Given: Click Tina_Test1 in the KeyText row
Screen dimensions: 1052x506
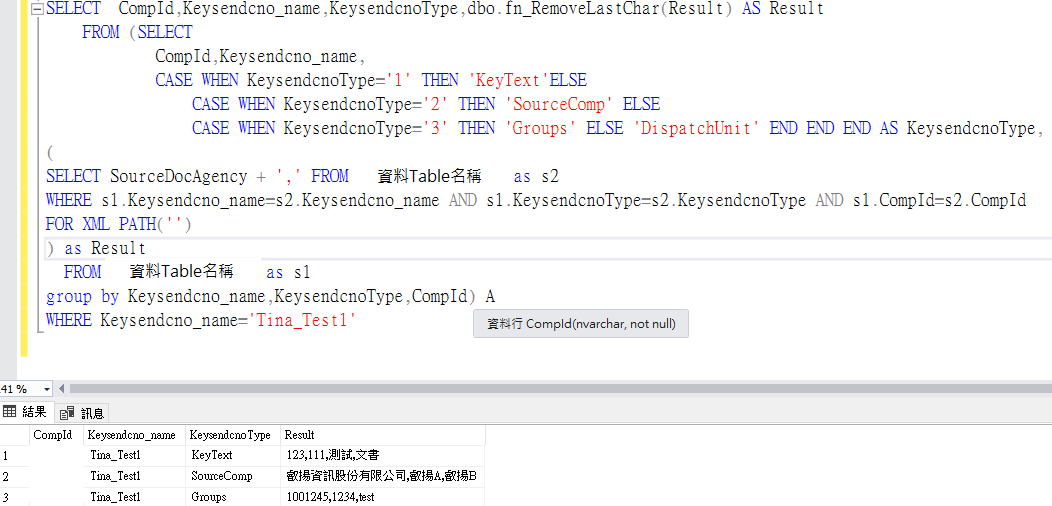Looking at the screenshot, I should [134, 455].
